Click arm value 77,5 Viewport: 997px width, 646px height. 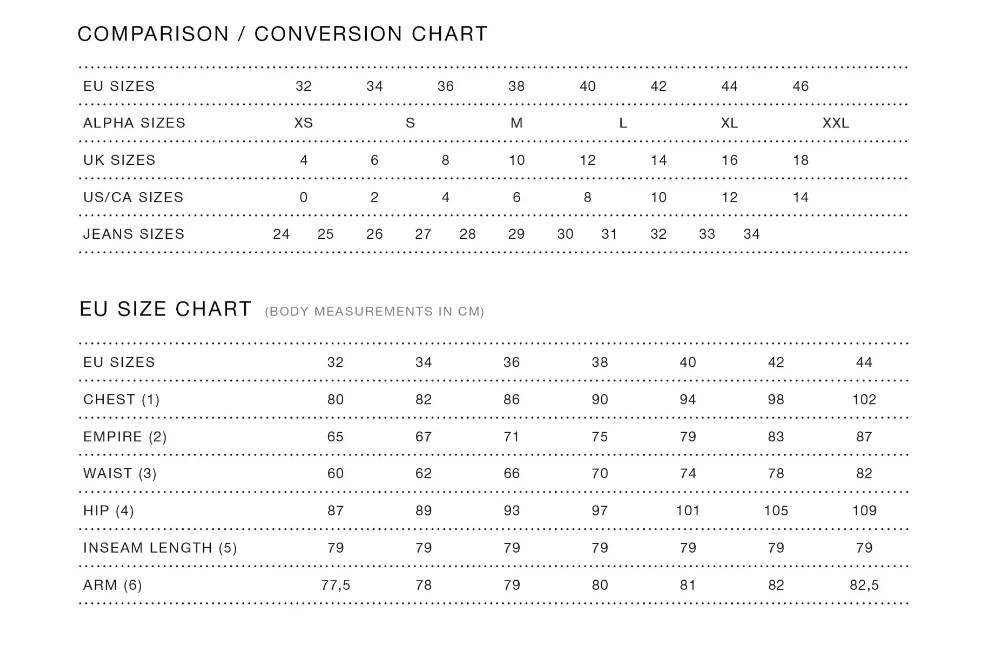[335, 586]
